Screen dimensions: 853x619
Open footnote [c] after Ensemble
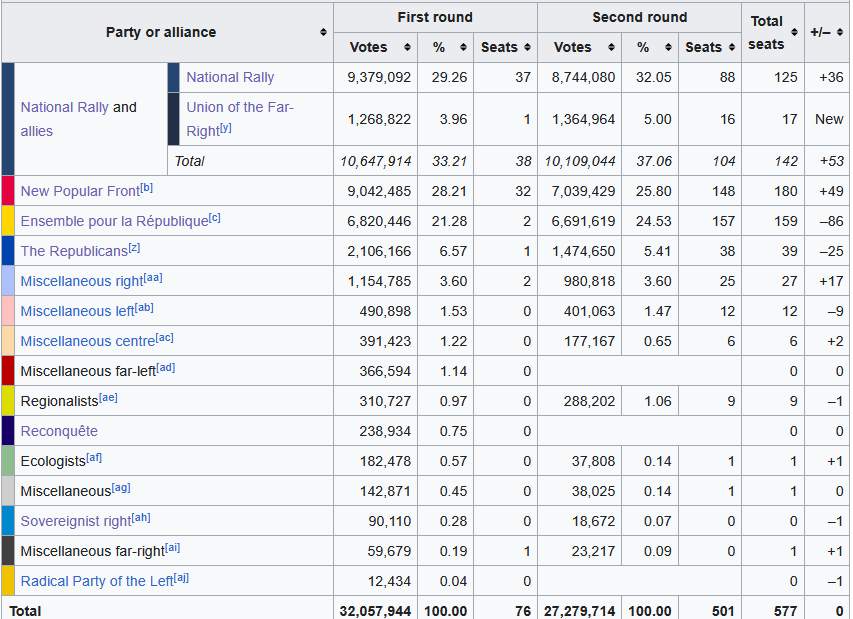[x=214, y=218]
